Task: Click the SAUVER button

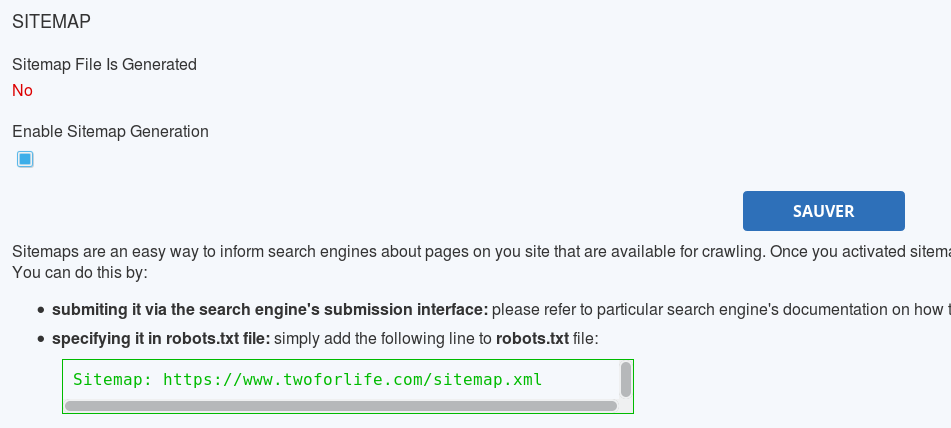Action: [x=823, y=211]
